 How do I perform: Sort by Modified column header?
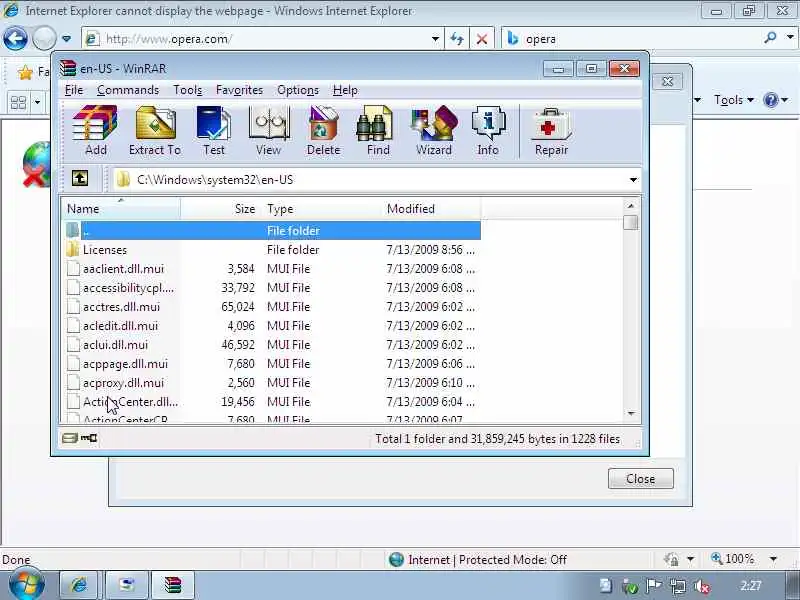432,209
